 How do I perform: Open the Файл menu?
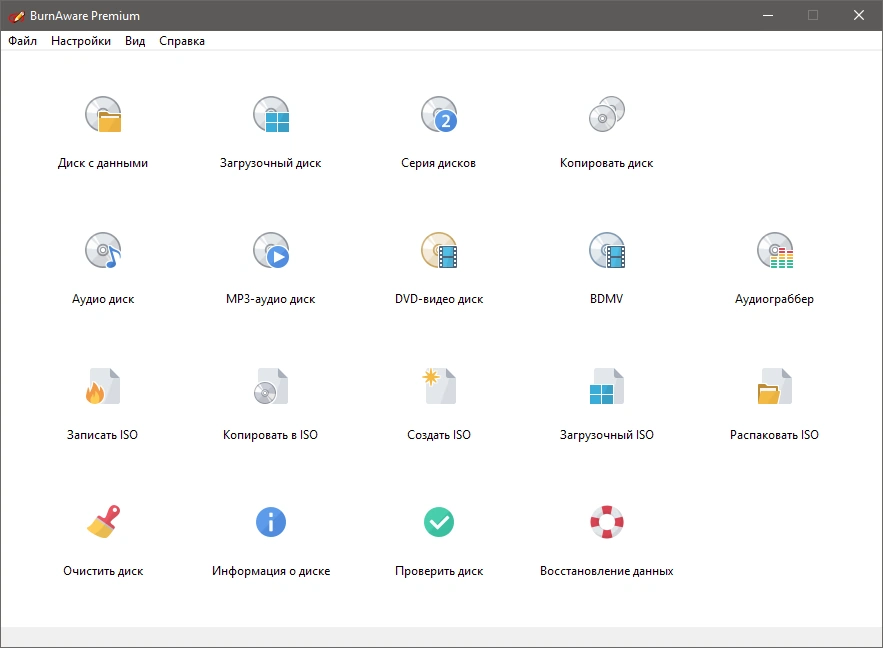pos(23,41)
